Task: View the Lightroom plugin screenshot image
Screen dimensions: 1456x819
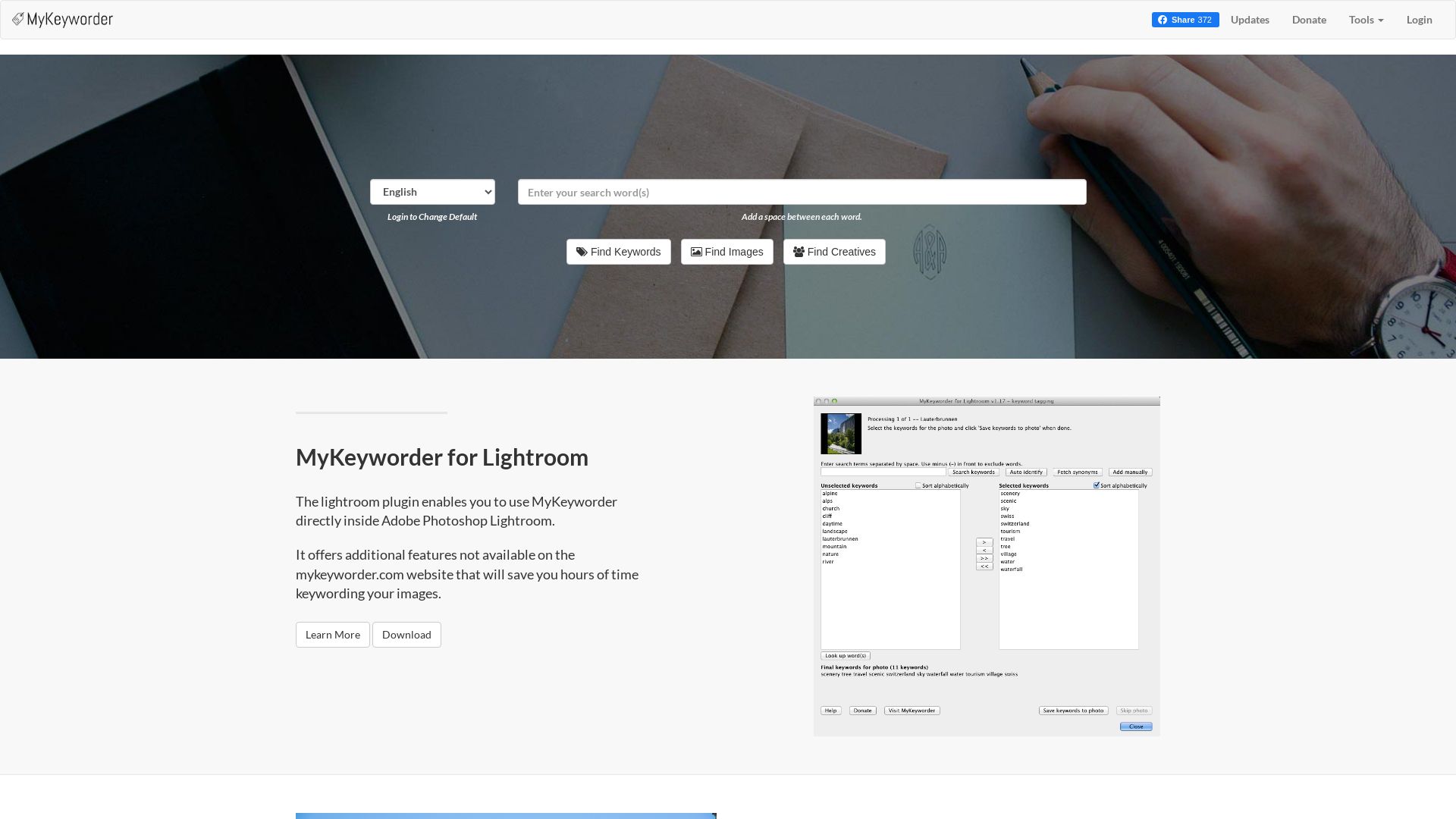Action: 987,566
